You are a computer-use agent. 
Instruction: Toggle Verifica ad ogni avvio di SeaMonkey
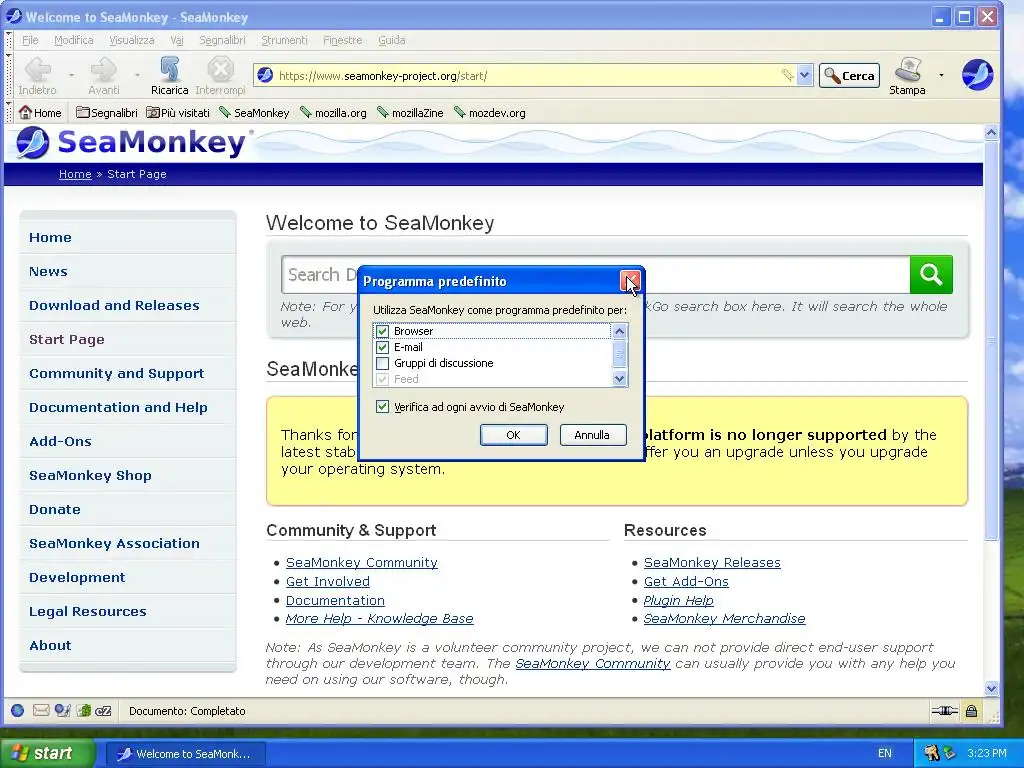point(383,407)
